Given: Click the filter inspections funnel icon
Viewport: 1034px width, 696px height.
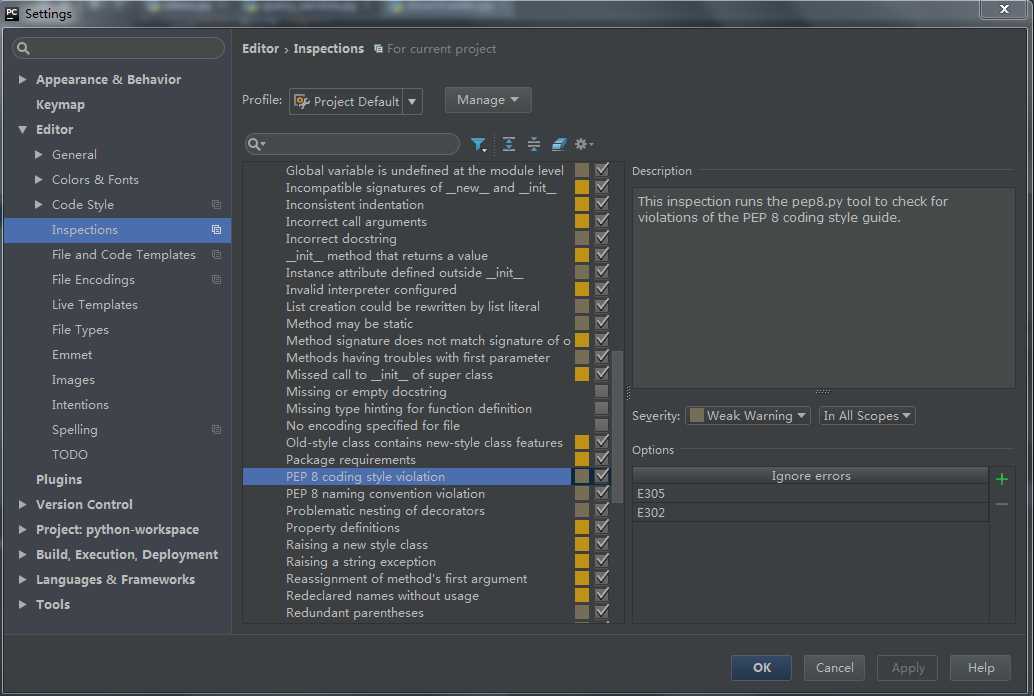Looking at the screenshot, I should point(479,144).
